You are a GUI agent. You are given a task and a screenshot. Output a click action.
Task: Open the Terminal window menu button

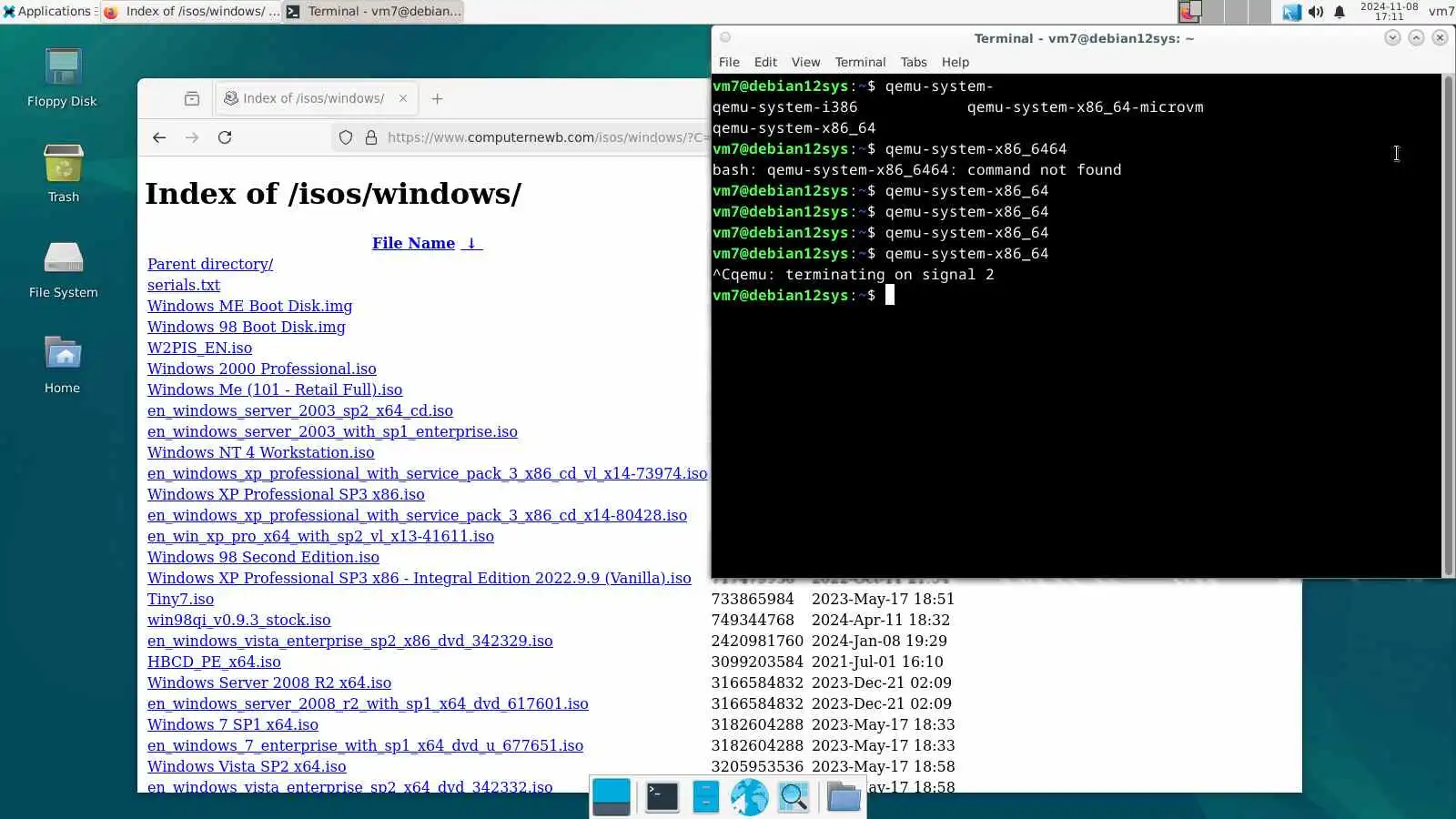(725, 37)
